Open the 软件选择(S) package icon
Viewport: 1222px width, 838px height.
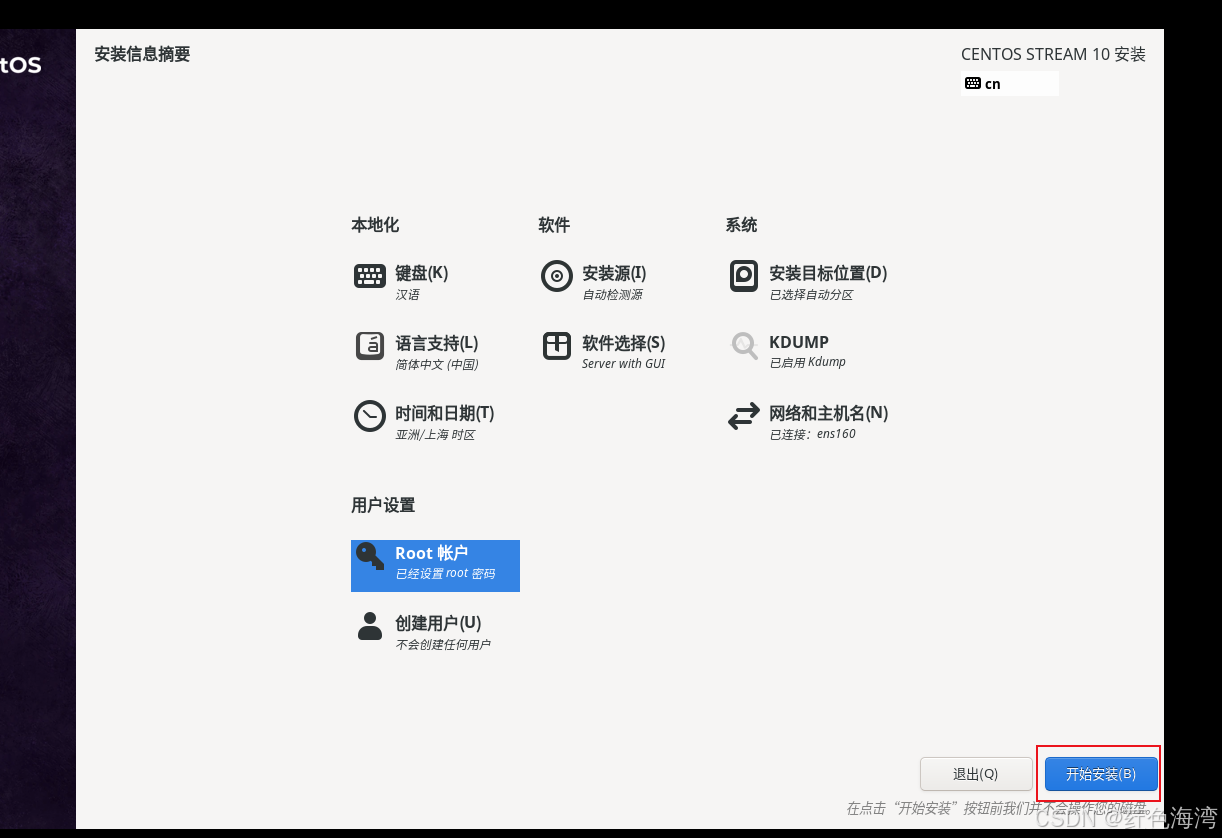557,346
